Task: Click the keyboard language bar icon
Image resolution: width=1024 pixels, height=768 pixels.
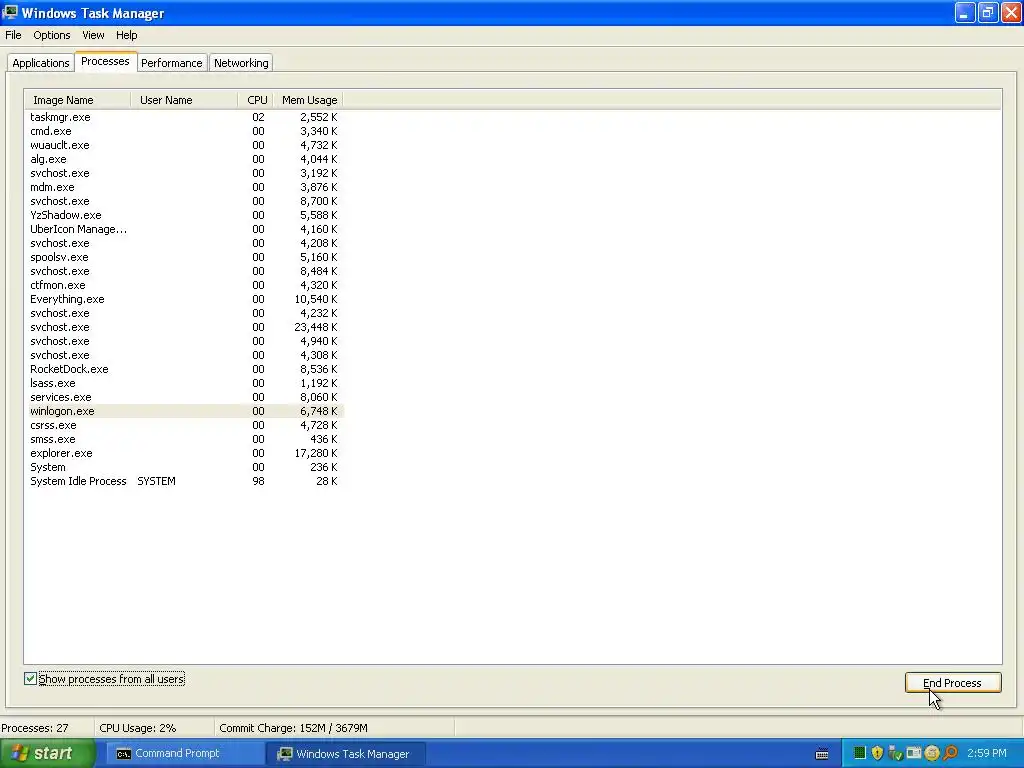Action: [822, 754]
